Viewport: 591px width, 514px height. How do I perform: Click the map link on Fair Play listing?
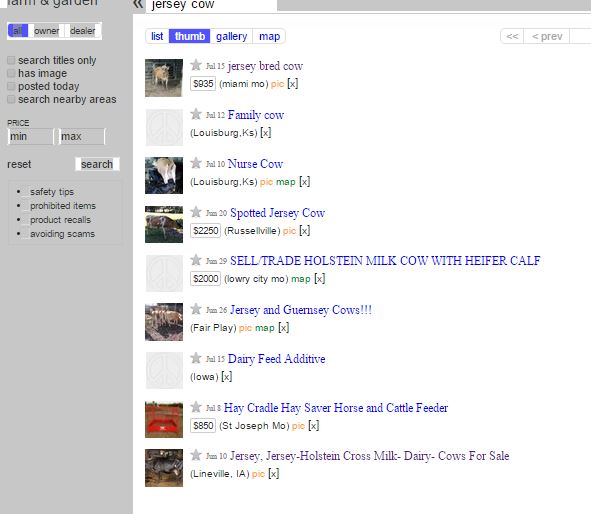(265, 328)
